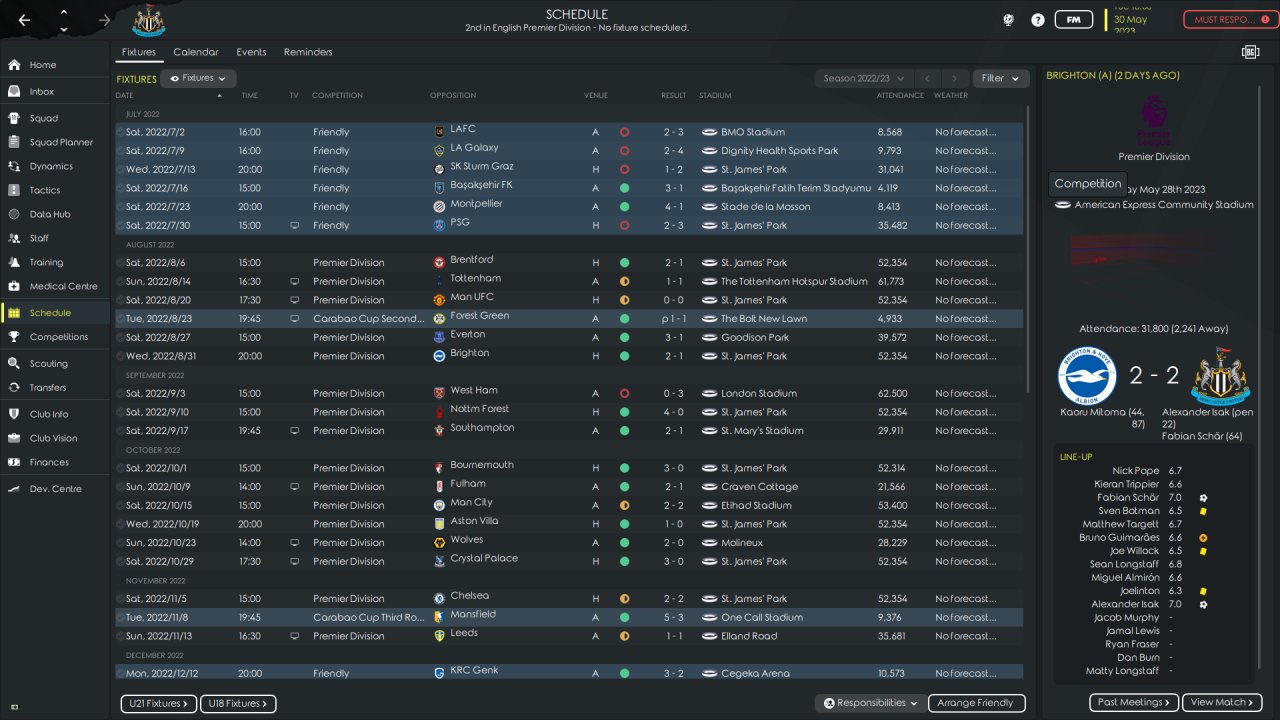Open the Squad sidebar icon
1280x720 pixels.
(14, 118)
